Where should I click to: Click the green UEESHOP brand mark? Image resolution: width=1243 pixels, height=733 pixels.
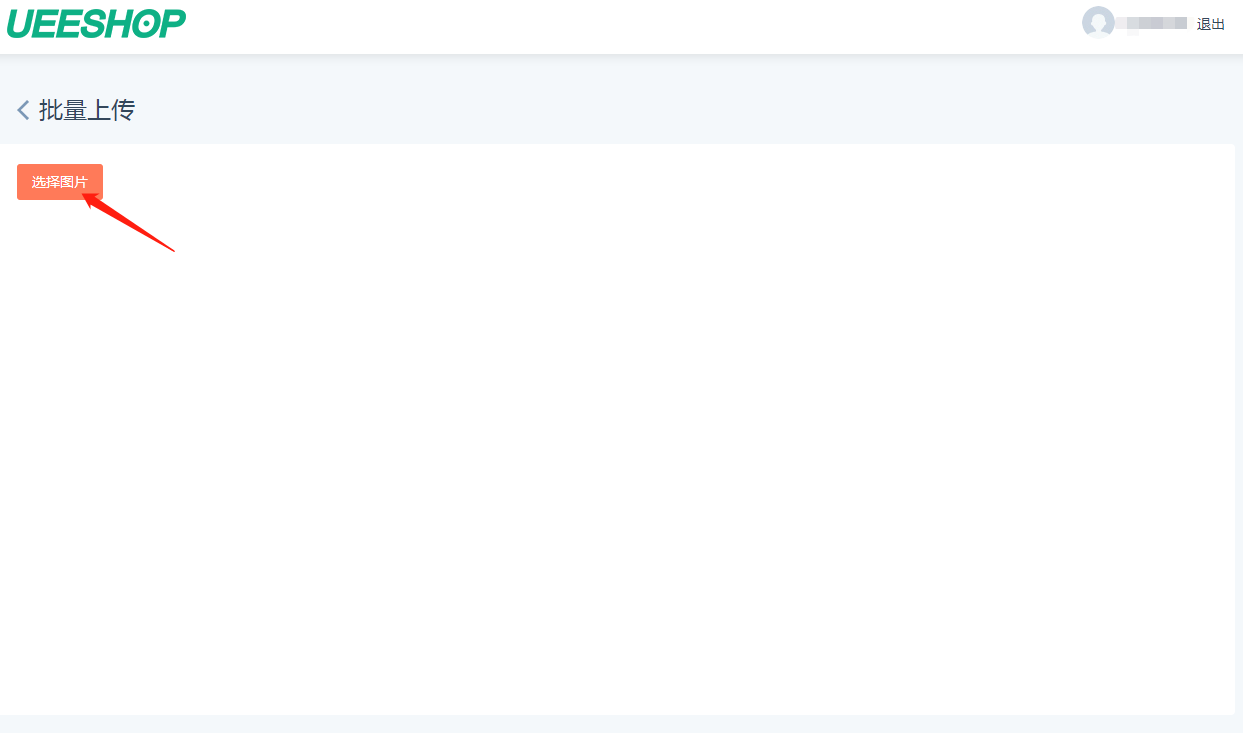pyautogui.click(x=96, y=23)
